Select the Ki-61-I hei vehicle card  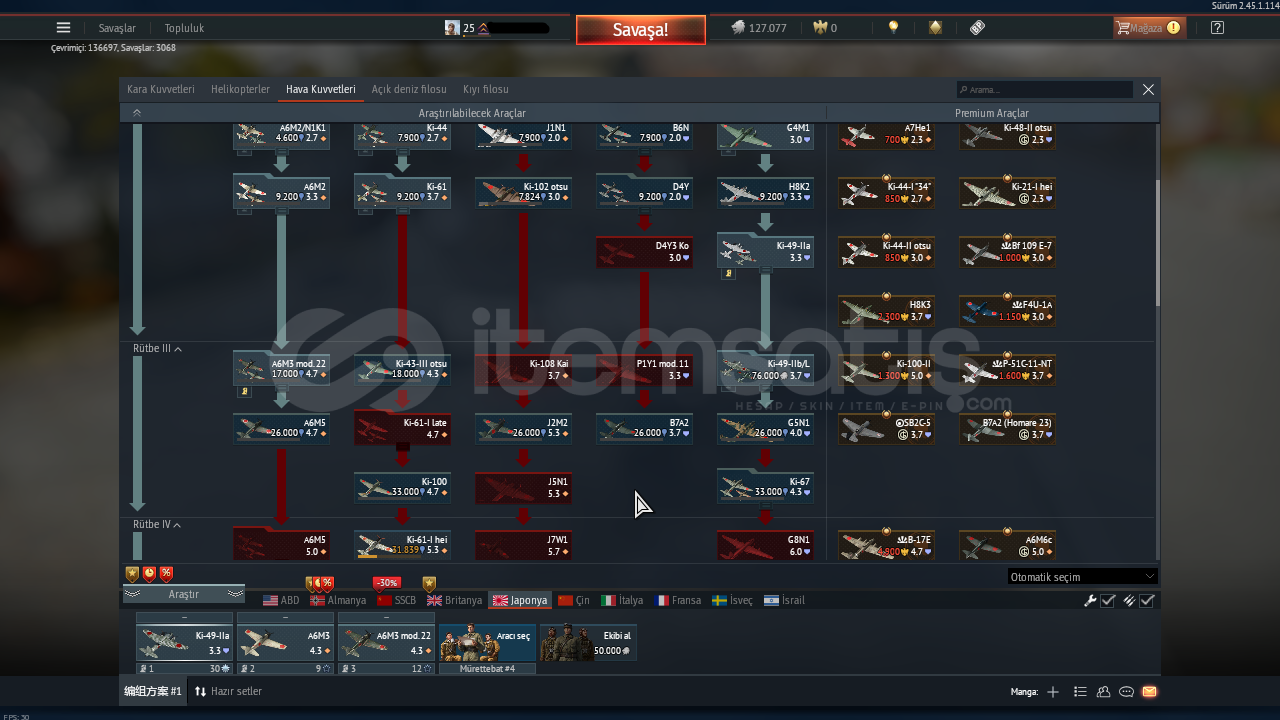pyautogui.click(x=402, y=544)
